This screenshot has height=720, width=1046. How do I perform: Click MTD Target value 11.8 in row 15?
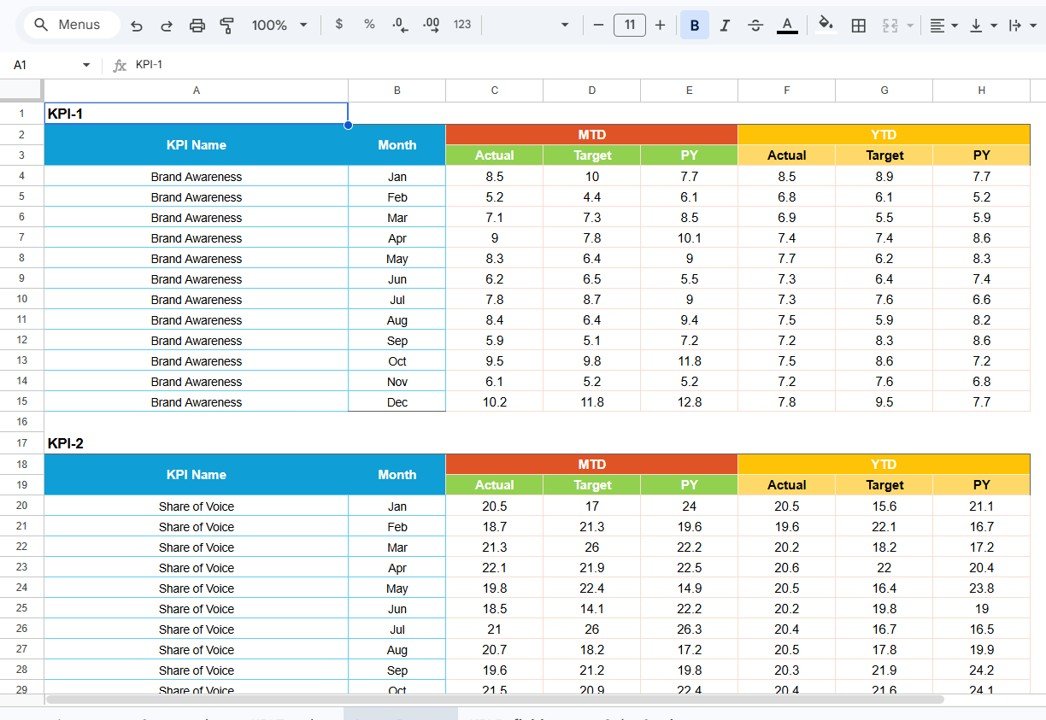(592, 402)
